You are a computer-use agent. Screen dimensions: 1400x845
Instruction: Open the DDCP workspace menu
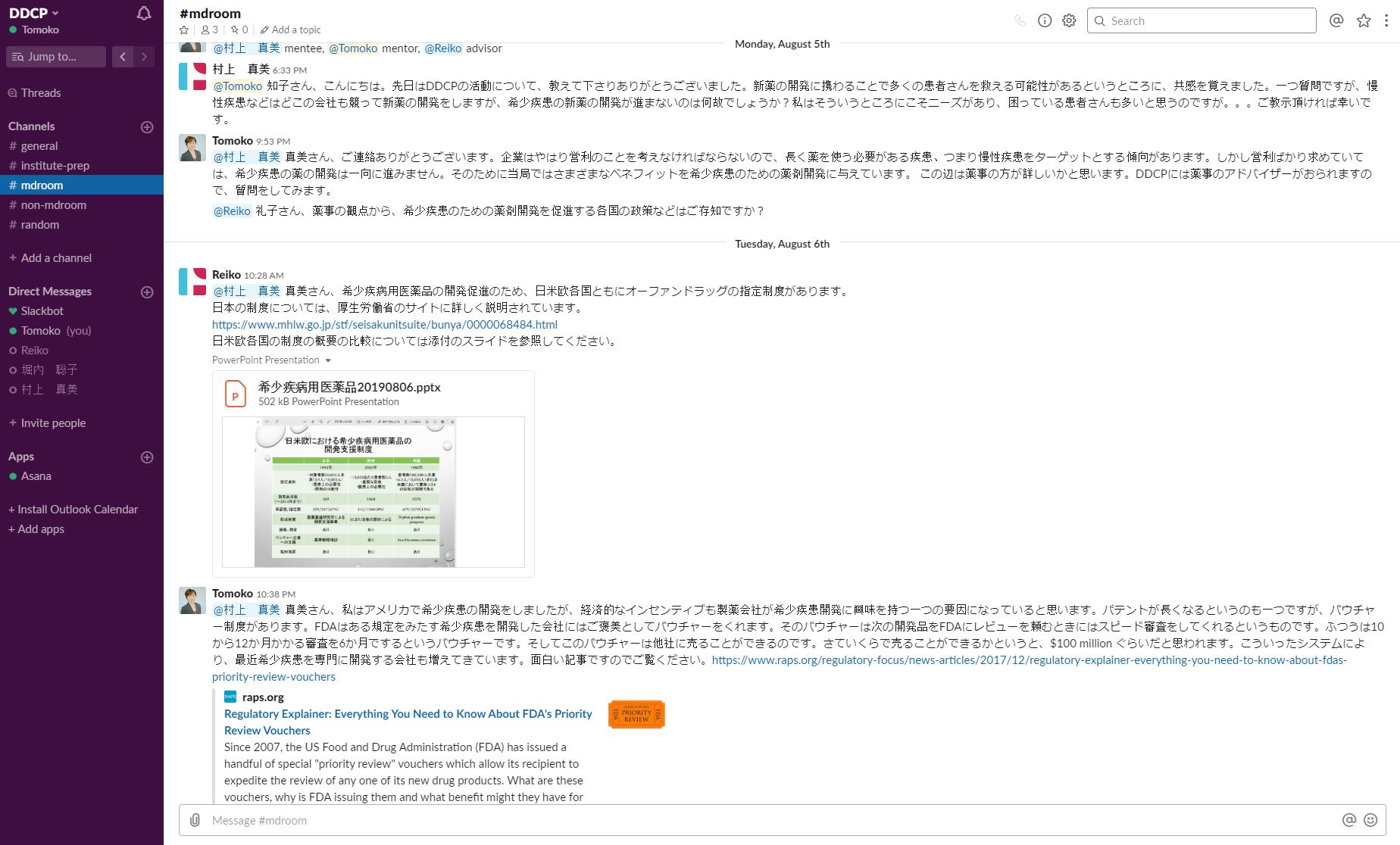33,13
